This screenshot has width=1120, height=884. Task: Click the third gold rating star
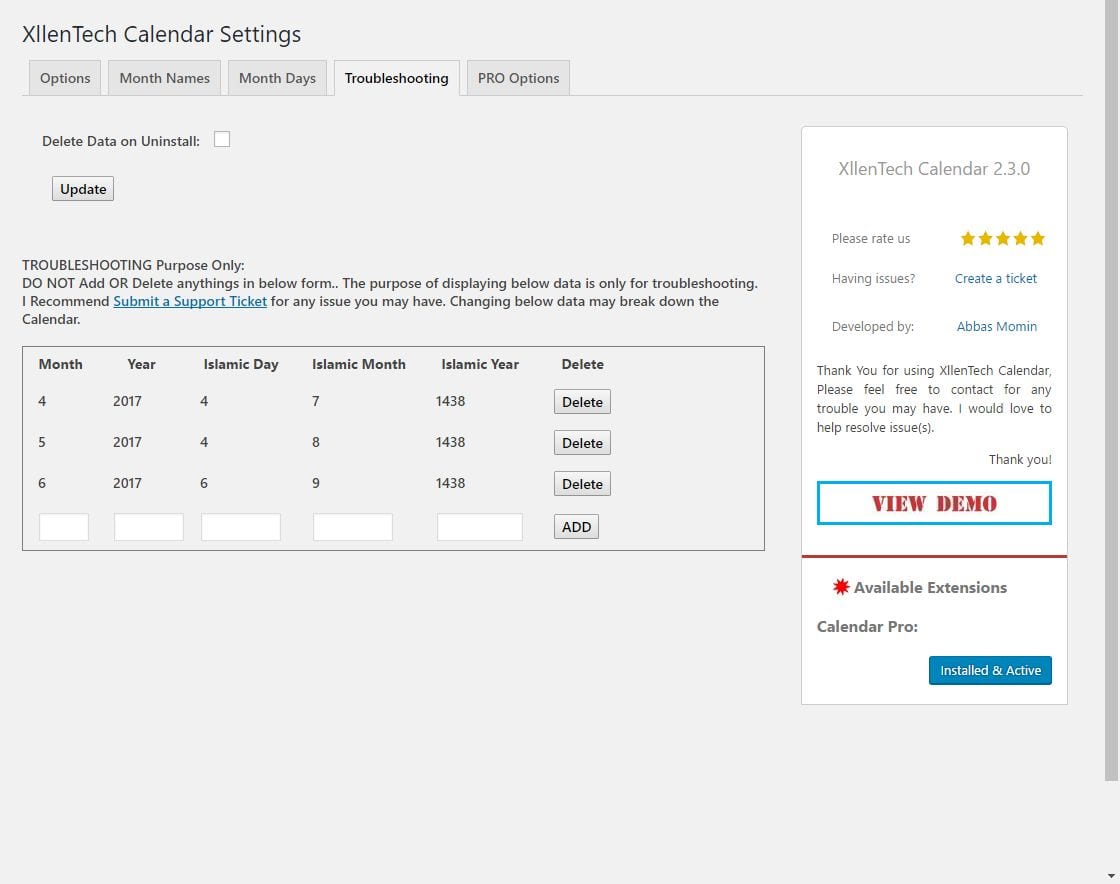1003,238
